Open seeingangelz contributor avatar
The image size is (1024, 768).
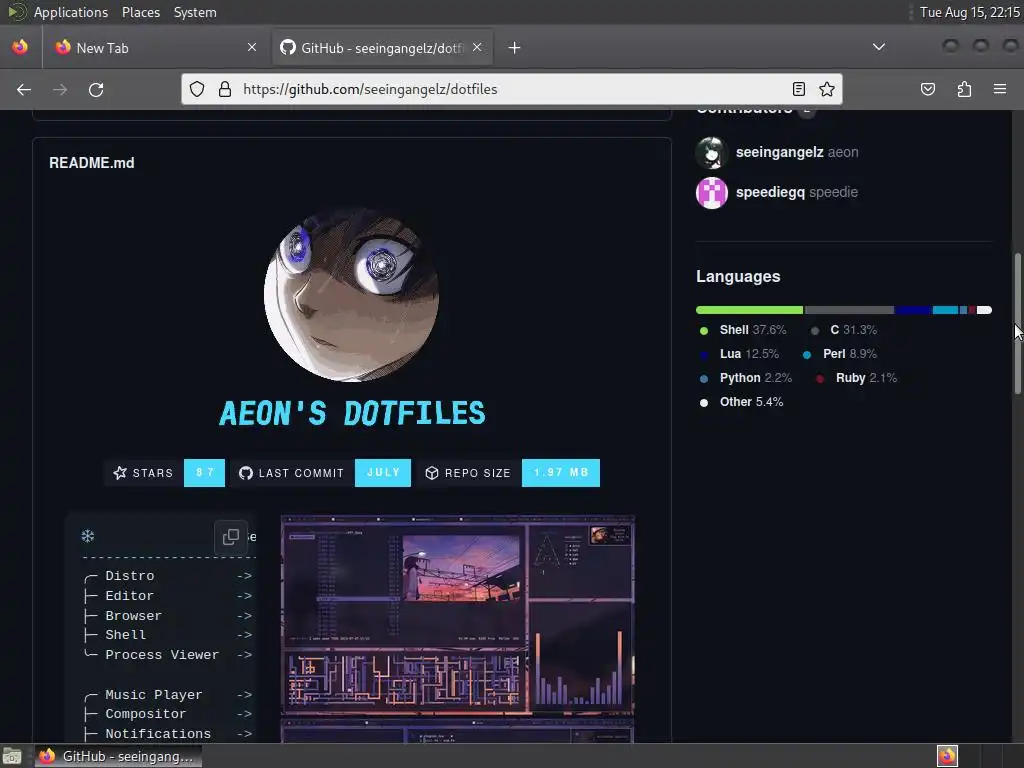712,153
